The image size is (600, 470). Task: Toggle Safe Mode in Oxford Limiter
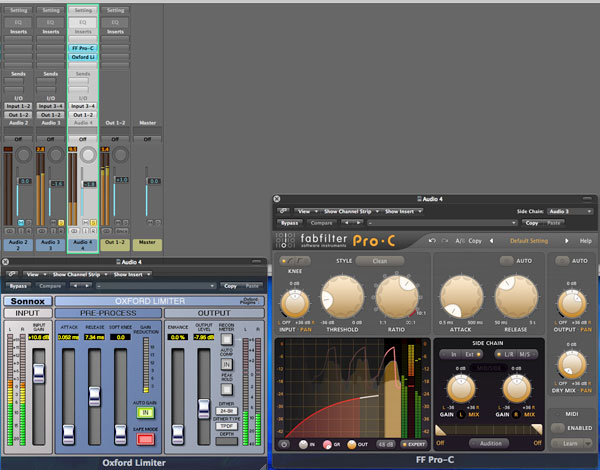coord(145,439)
